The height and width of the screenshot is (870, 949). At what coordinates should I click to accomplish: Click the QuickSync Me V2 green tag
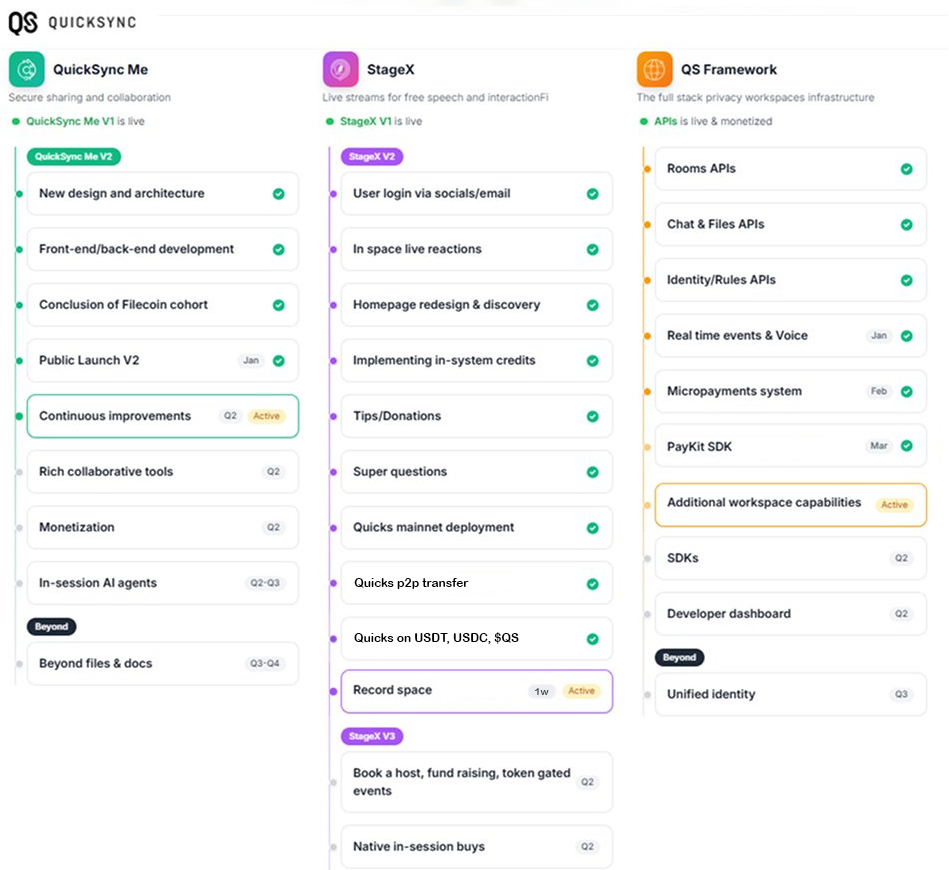click(x=73, y=156)
